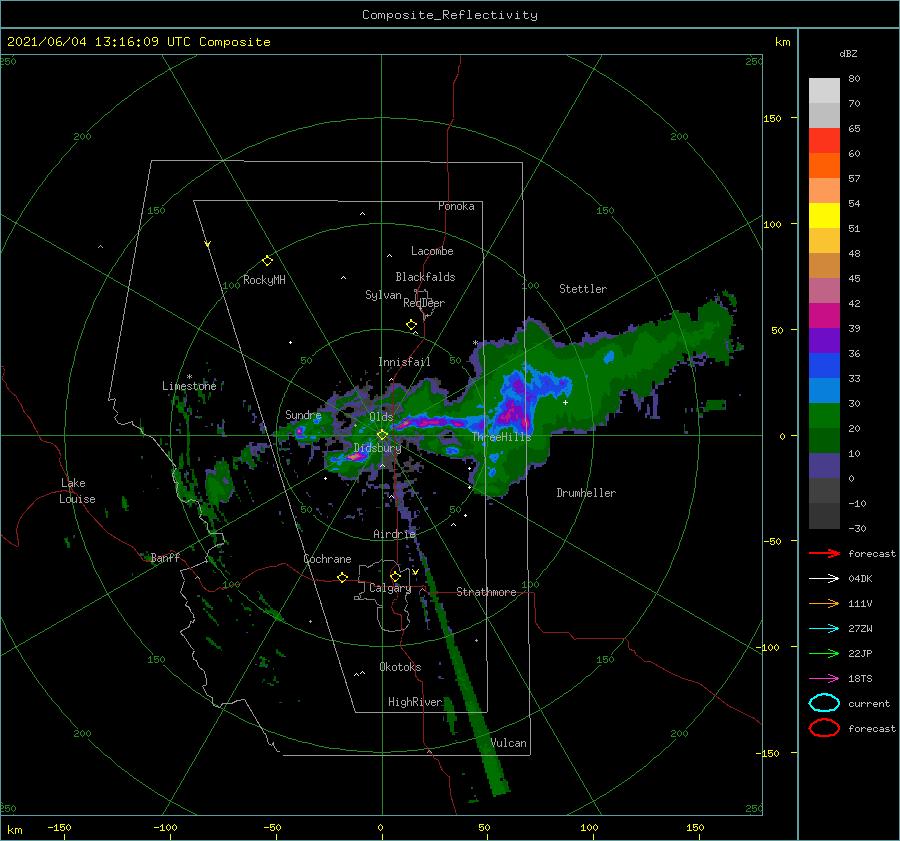This screenshot has height=841, width=900.
Task: Click the Stettler city label
Action: point(583,289)
